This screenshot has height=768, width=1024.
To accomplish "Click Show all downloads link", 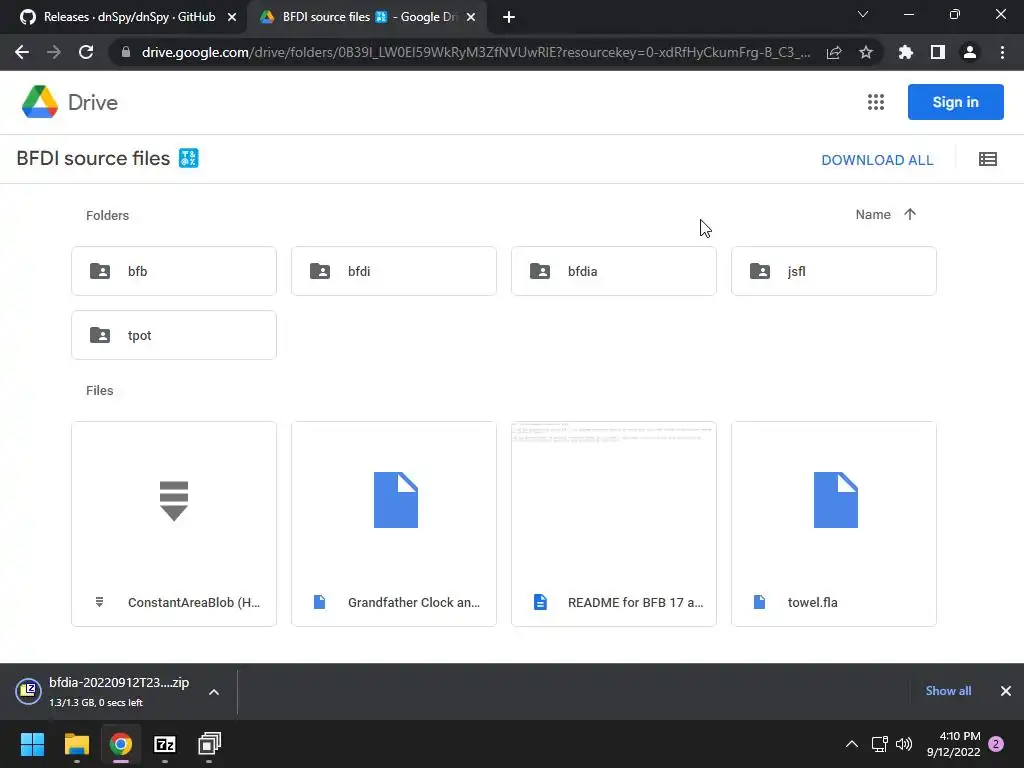I will click(x=948, y=691).
